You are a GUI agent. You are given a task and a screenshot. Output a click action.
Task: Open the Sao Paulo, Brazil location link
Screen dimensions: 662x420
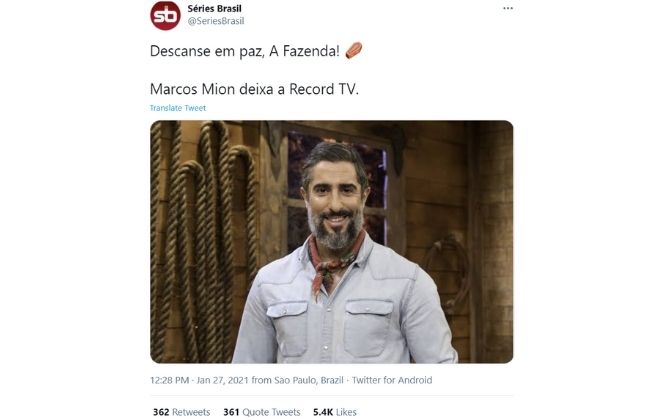[309, 380]
